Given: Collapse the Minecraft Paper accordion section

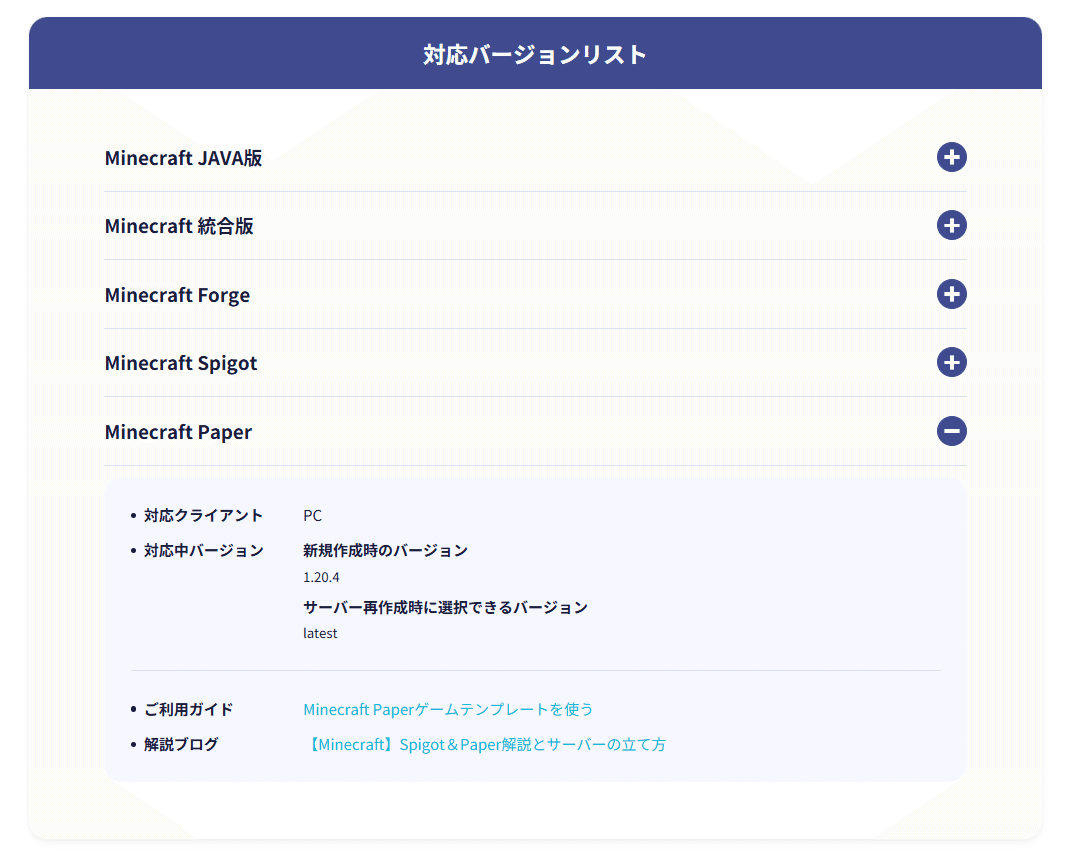Looking at the screenshot, I should click(178, 432).
